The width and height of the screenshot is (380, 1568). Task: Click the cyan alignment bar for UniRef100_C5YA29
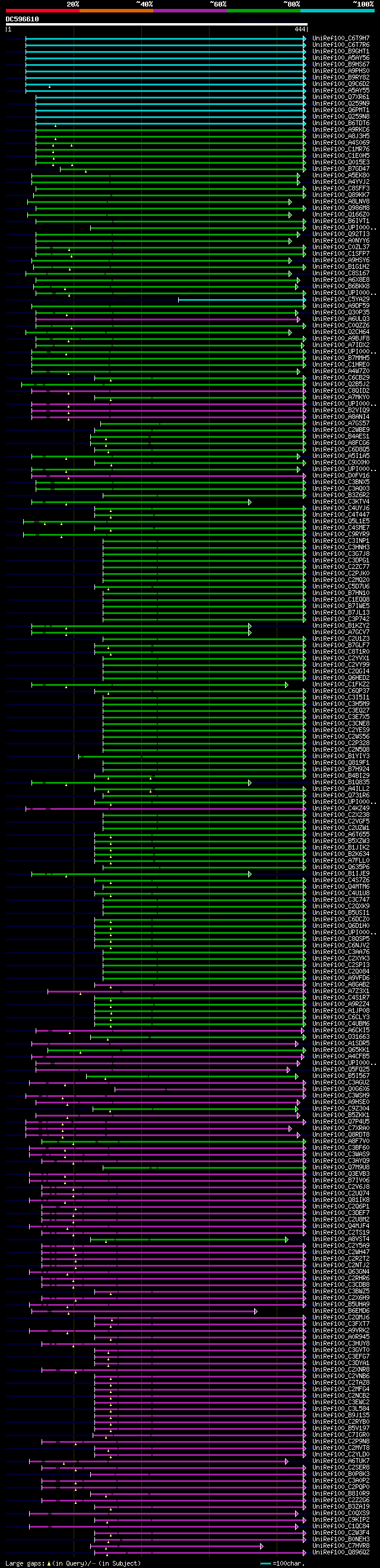[242, 300]
